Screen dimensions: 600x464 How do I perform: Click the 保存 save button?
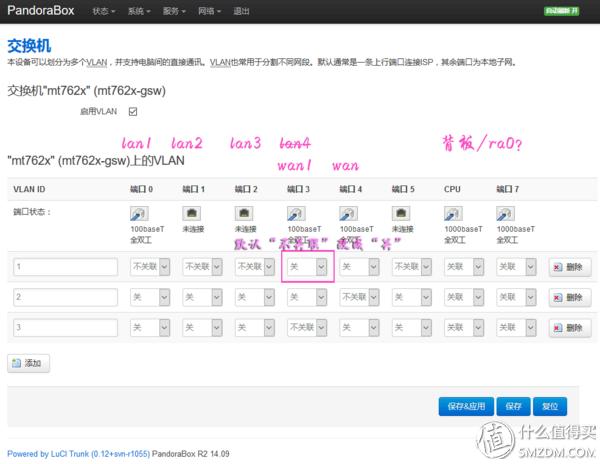pos(513,406)
